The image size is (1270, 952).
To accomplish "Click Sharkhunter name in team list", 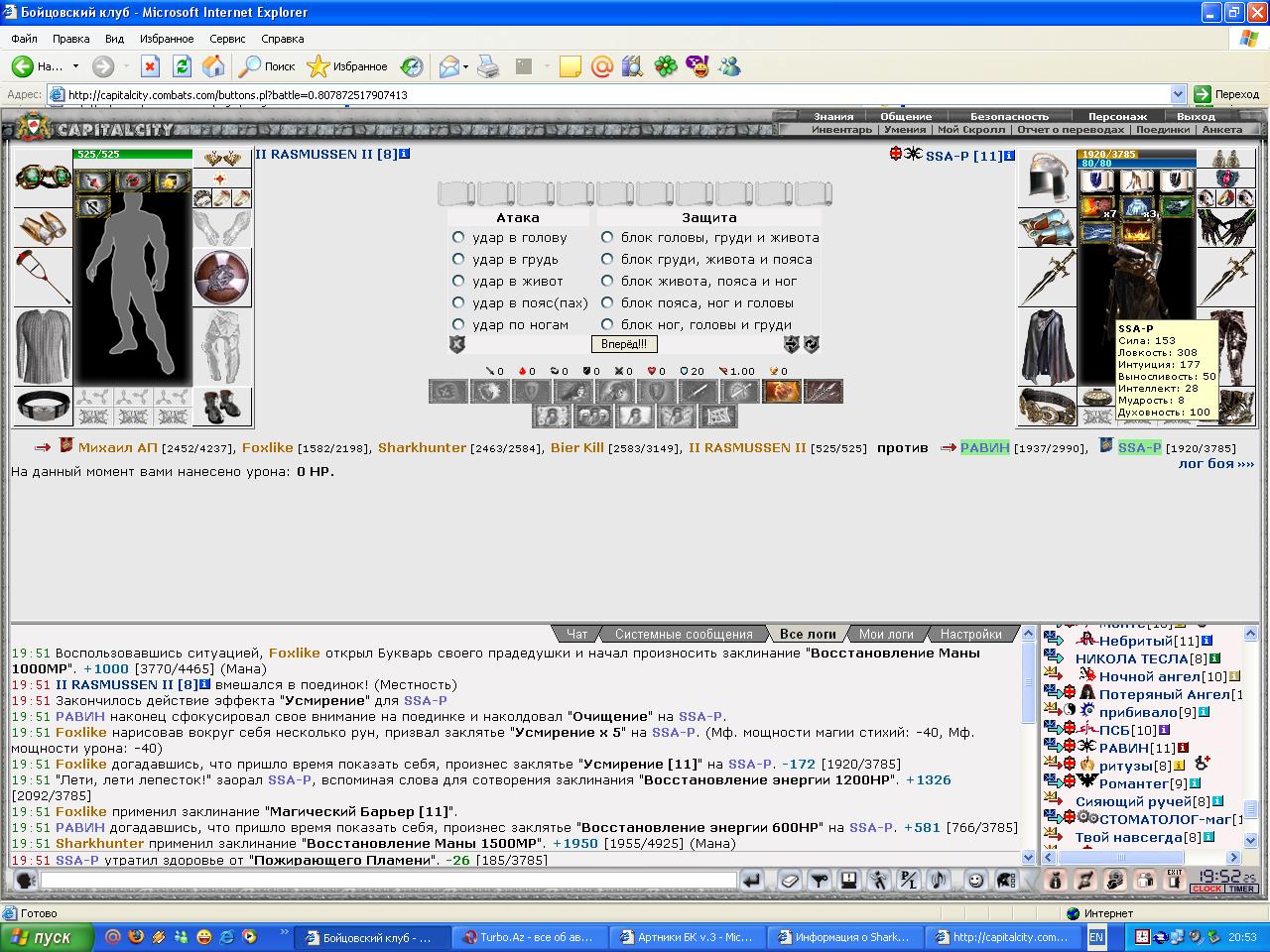I will pyautogui.click(x=422, y=447).
